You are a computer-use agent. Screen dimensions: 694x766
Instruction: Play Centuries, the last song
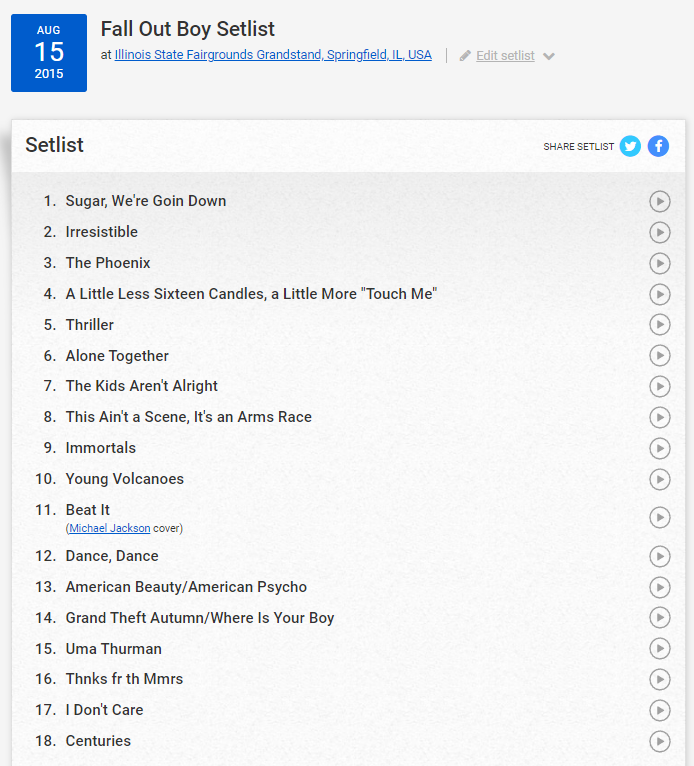coord(660,741)
